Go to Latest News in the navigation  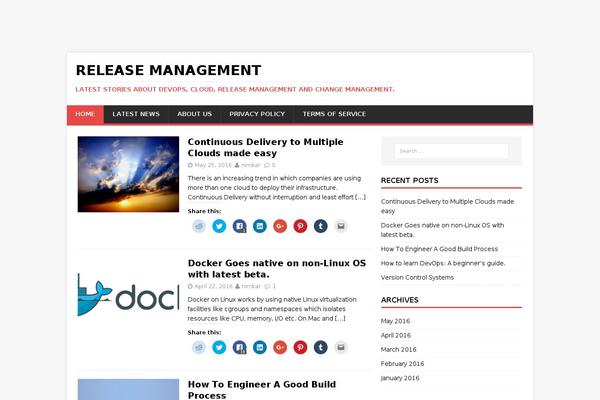pos(136,114)
